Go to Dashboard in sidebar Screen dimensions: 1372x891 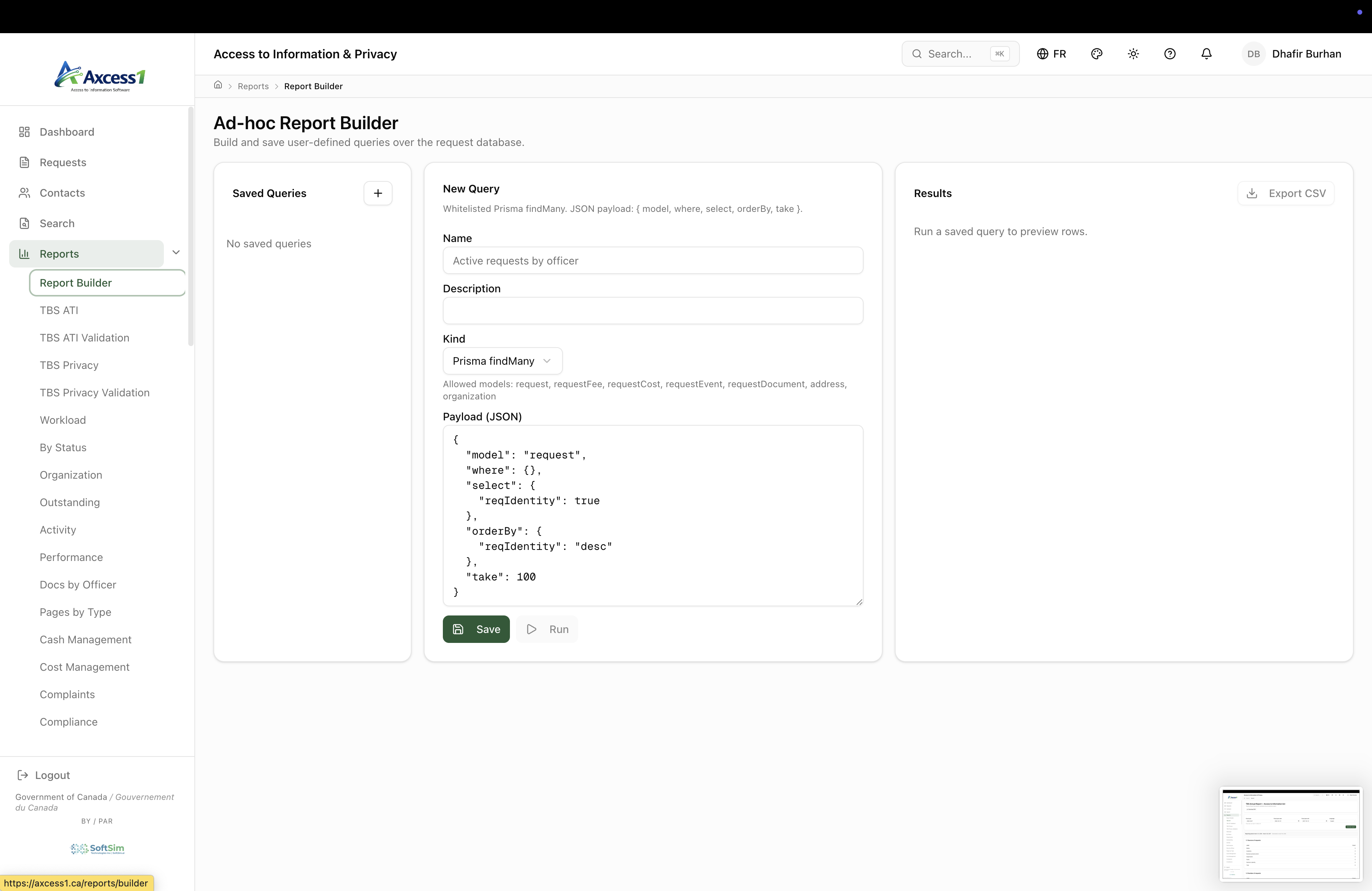(x=67, y=132)
